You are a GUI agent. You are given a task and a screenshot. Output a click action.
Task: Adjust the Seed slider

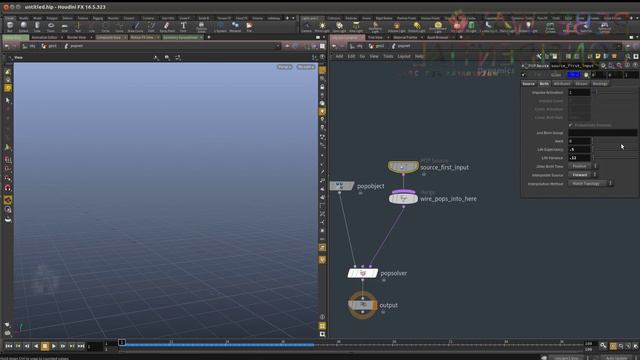coord(614,141)
